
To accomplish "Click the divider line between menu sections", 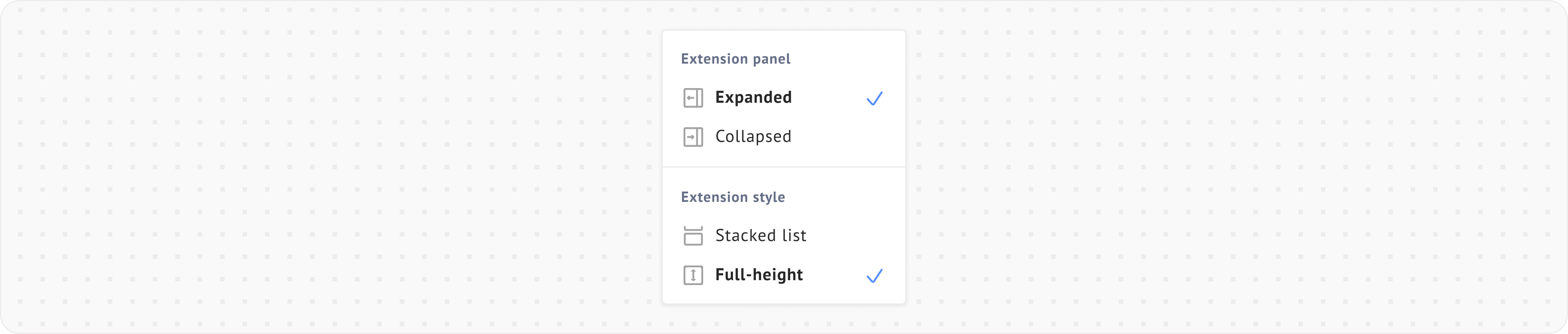I will (x=784, y=167).
